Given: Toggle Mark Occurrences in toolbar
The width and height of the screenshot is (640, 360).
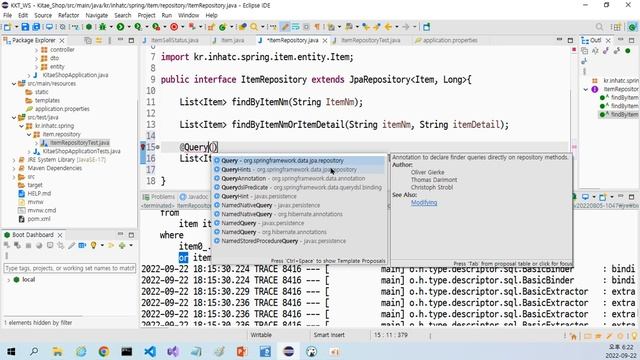Looking at the screenshot, I should (x=285, y=27).
